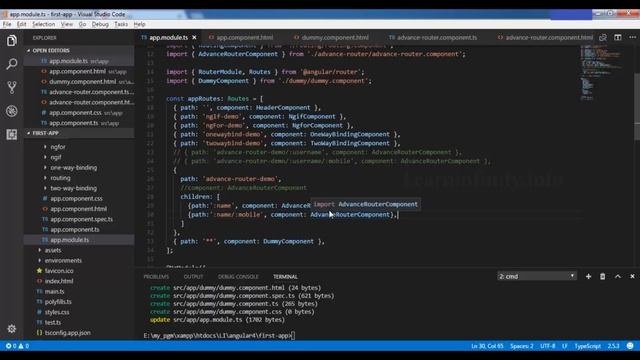Image resolution: width=640 pixels, height=360 pixels.
Task: Change TypeScript language mode in status bar
Action: (587, 346)
